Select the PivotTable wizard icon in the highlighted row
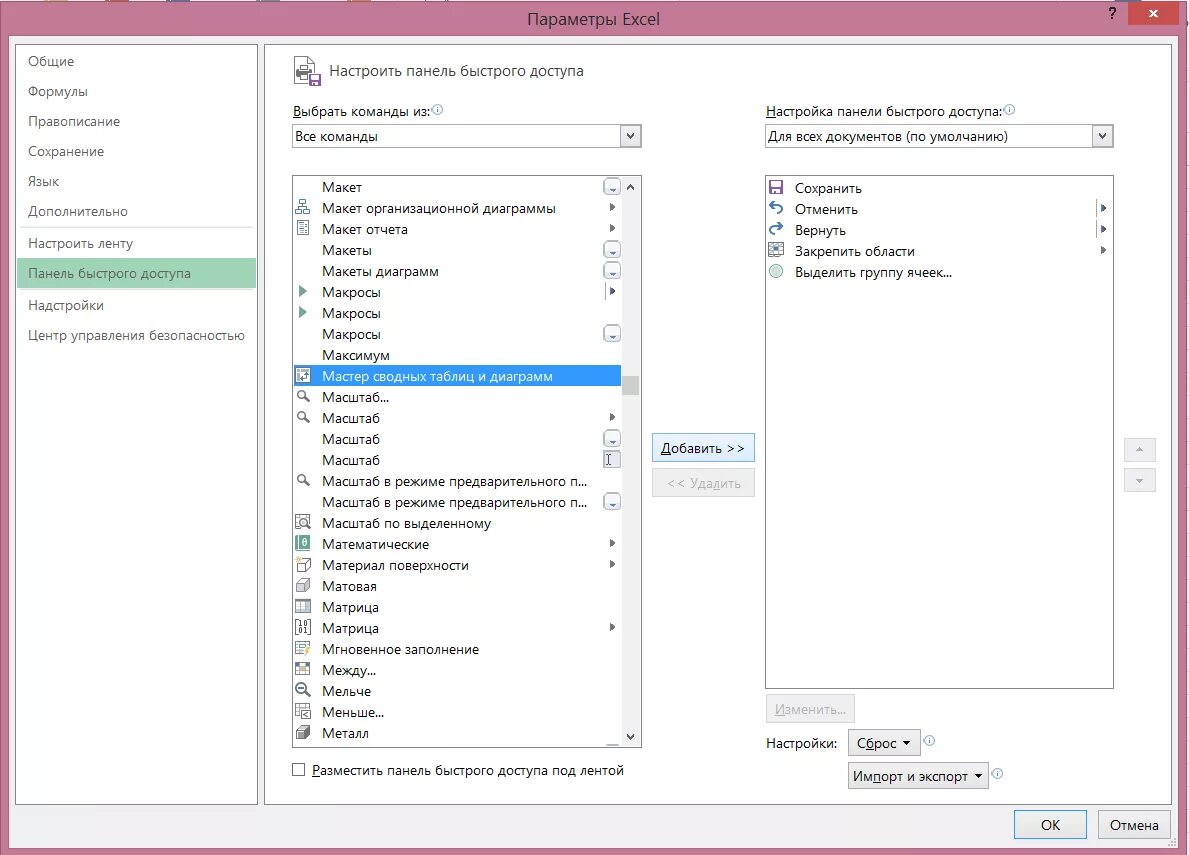 303,375
